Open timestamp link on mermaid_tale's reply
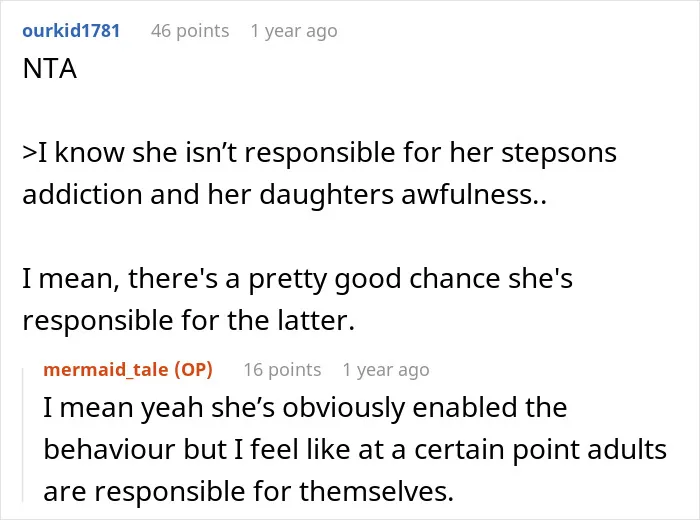 (x=386, y=370)
